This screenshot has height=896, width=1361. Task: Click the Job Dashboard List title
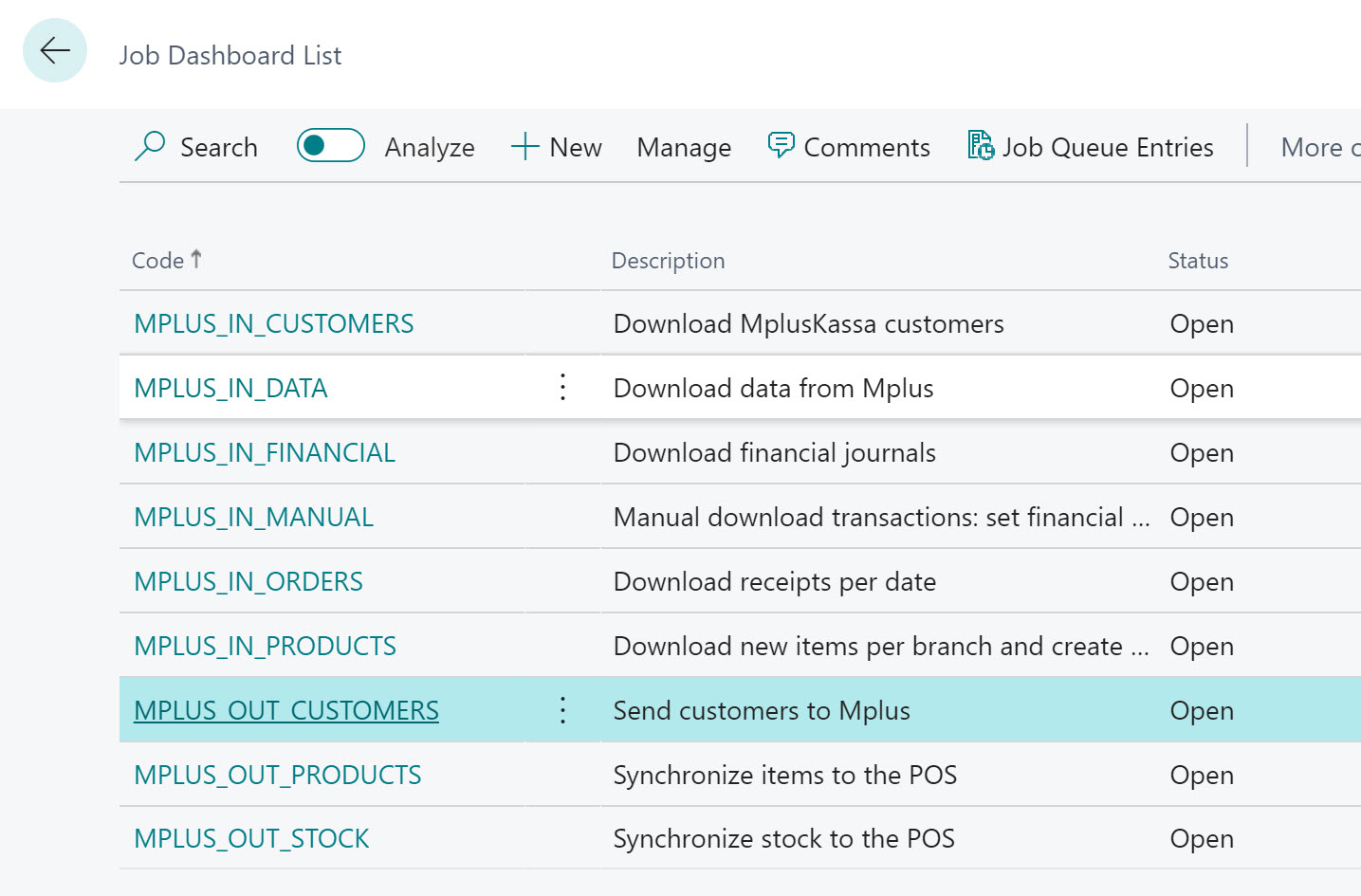[x=230, y=55]
